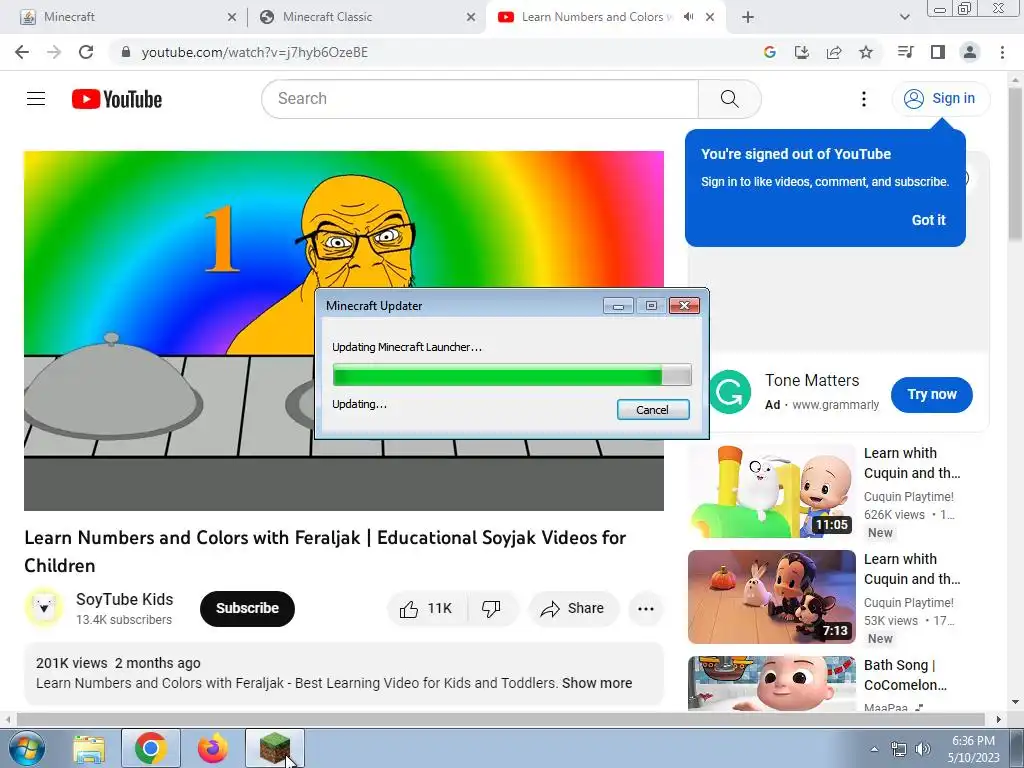Open YouTube settings three-dot menu
Screen dimensions: 1024x768
(863, 99)
